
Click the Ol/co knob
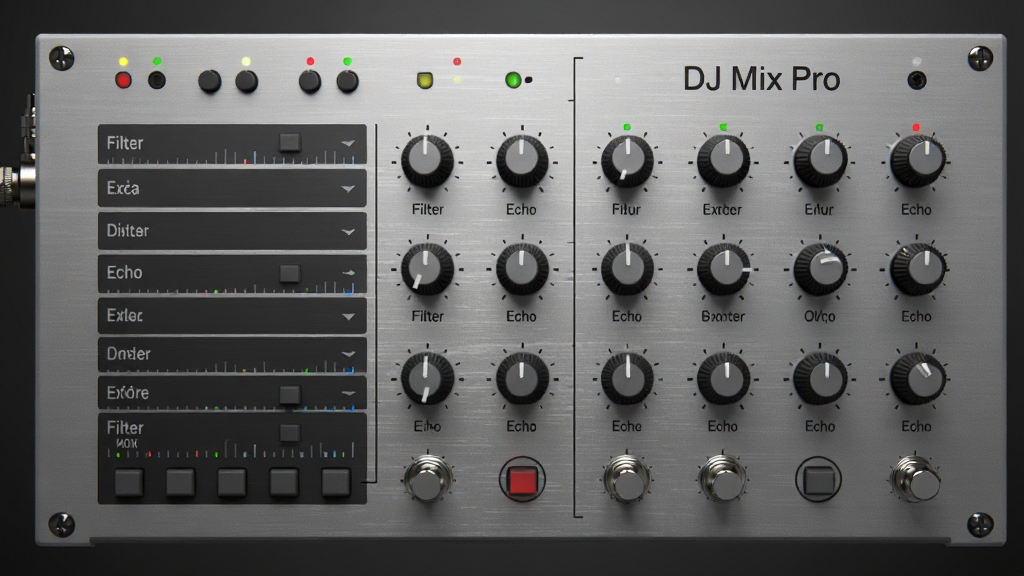tap(820, 268)
